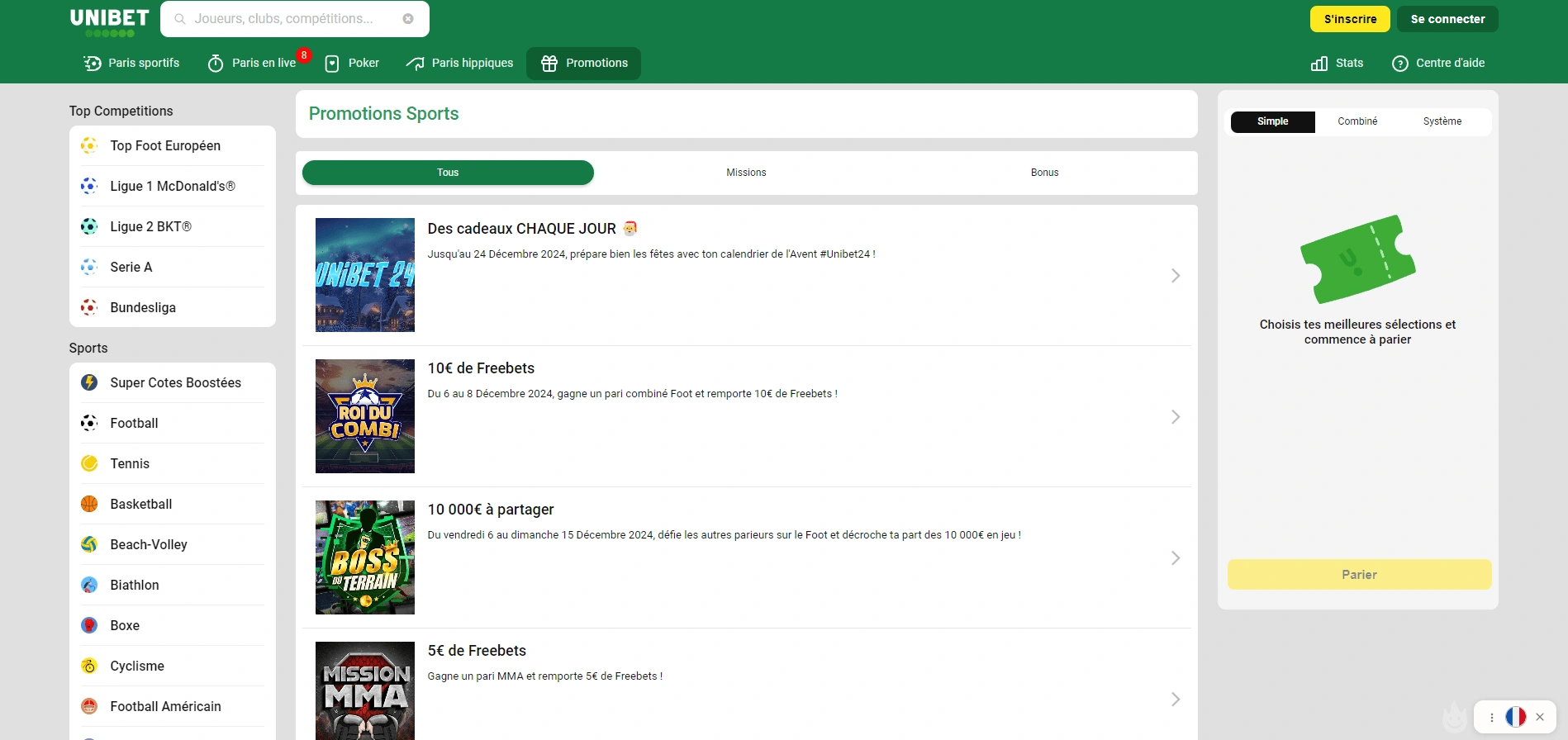The height and width of the screenshot is (740, 1568).
Task: Click the Basketball ball icon in Sports
Action: [x=89, y=504]
